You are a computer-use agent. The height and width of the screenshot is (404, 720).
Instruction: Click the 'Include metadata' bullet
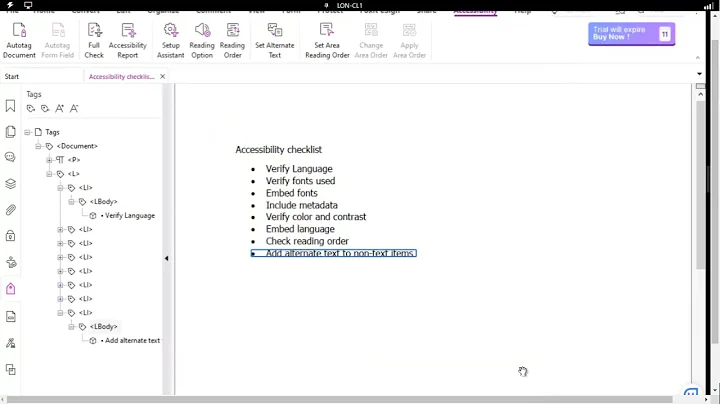pos(302,205)
